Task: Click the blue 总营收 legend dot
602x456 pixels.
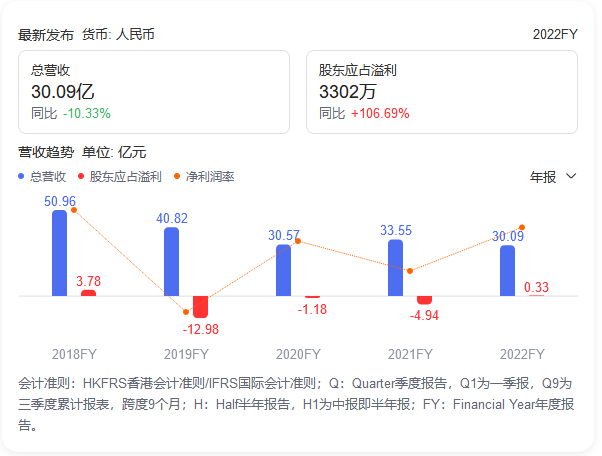Action: pyautogui.click(x=22, y=177)
